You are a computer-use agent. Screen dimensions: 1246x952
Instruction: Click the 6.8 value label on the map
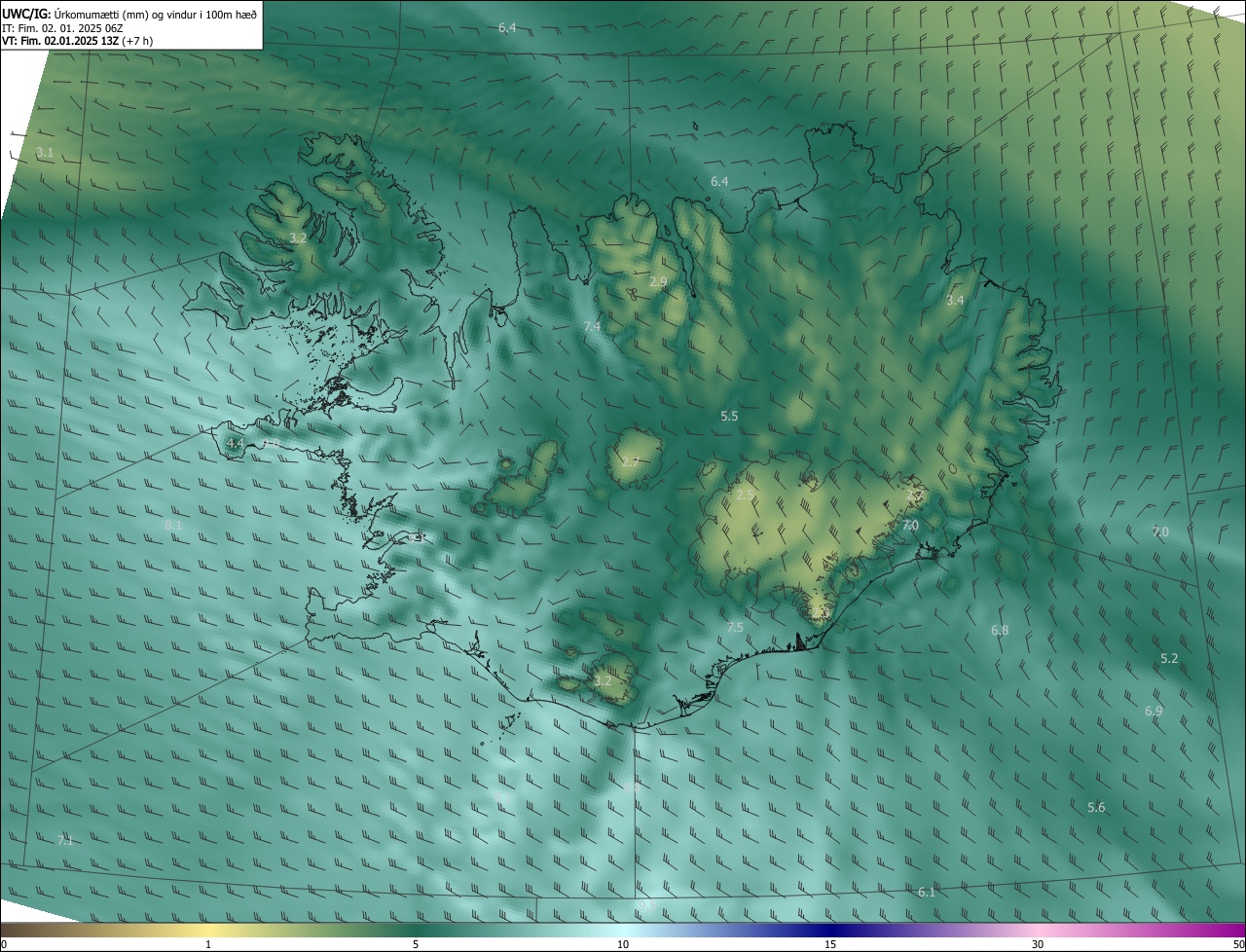(1000, 631)
